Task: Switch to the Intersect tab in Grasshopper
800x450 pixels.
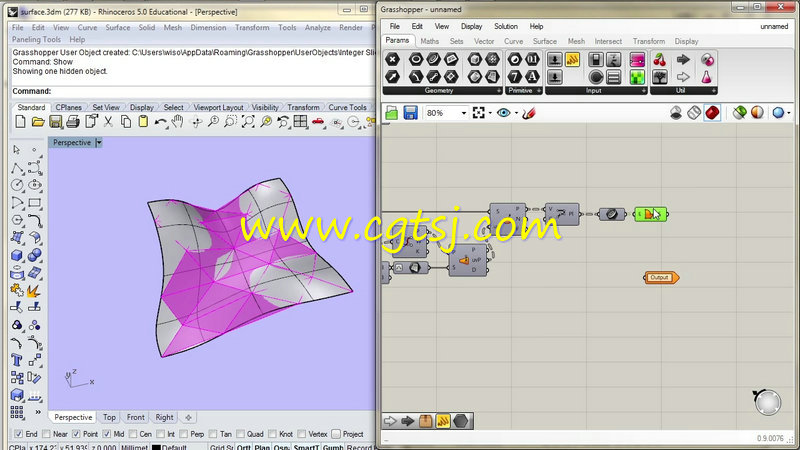Action: (x=608, y=41)
